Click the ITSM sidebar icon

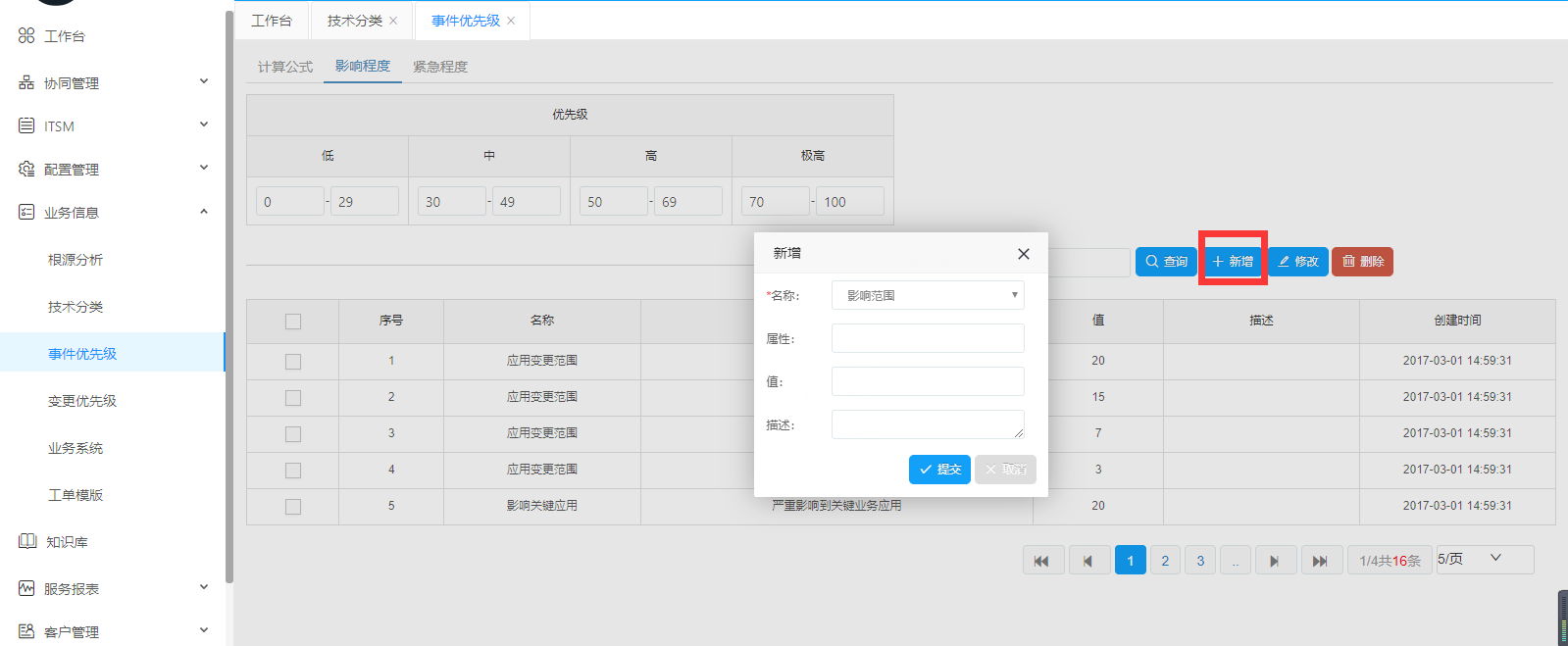26,125
